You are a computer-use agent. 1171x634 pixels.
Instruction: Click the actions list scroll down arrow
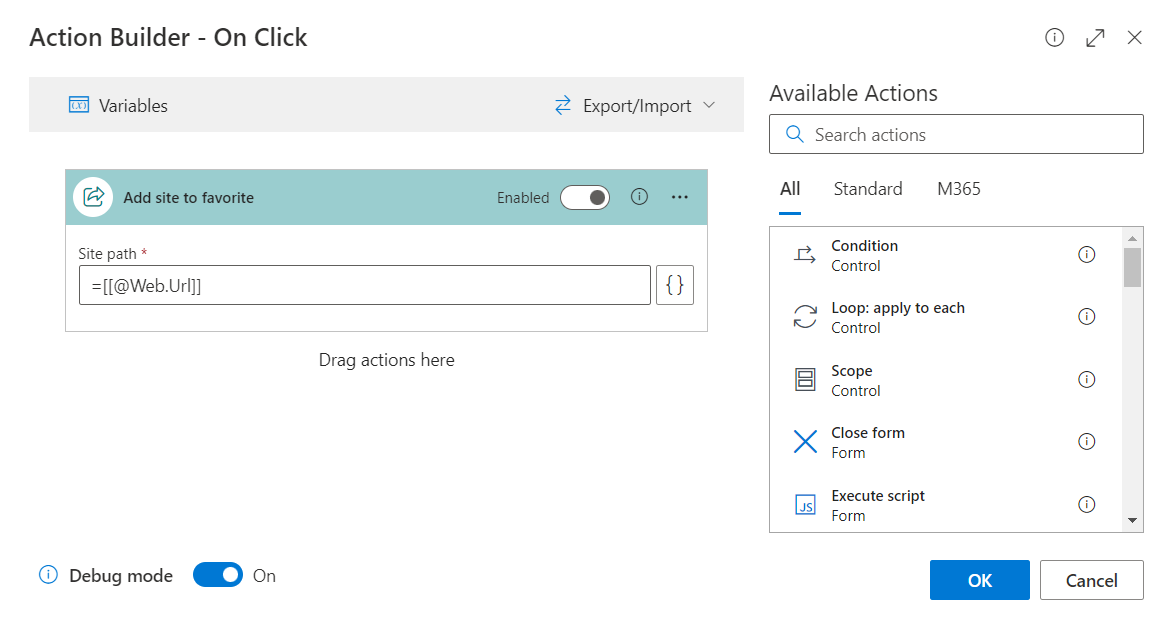pyautogui.click(x=1132, y=520)
